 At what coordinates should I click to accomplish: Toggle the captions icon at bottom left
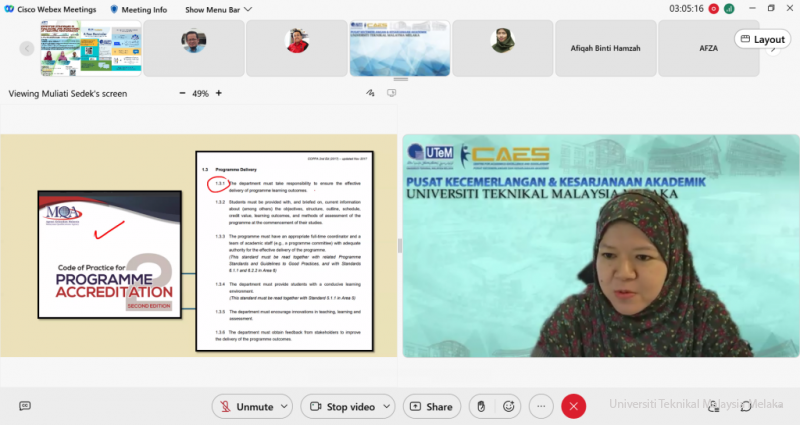tap(25, 406)
